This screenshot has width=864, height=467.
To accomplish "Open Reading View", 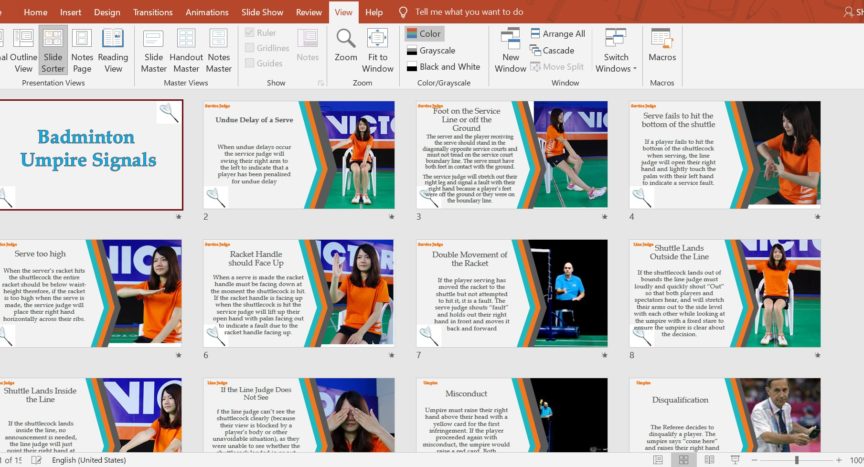I will pyautogui.click(x=113, y=49).
